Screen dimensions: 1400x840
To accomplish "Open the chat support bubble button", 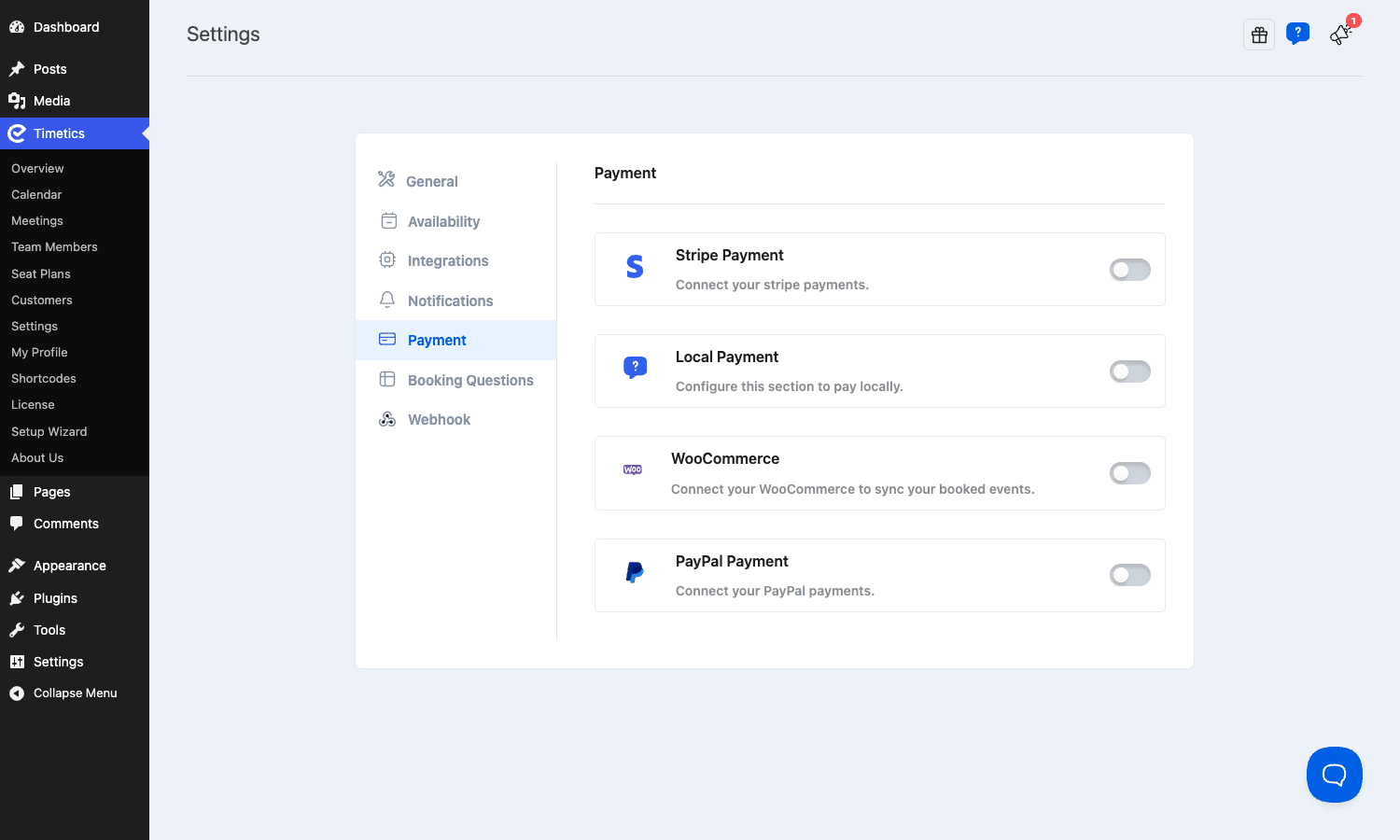I will (x=1335, y=775).
